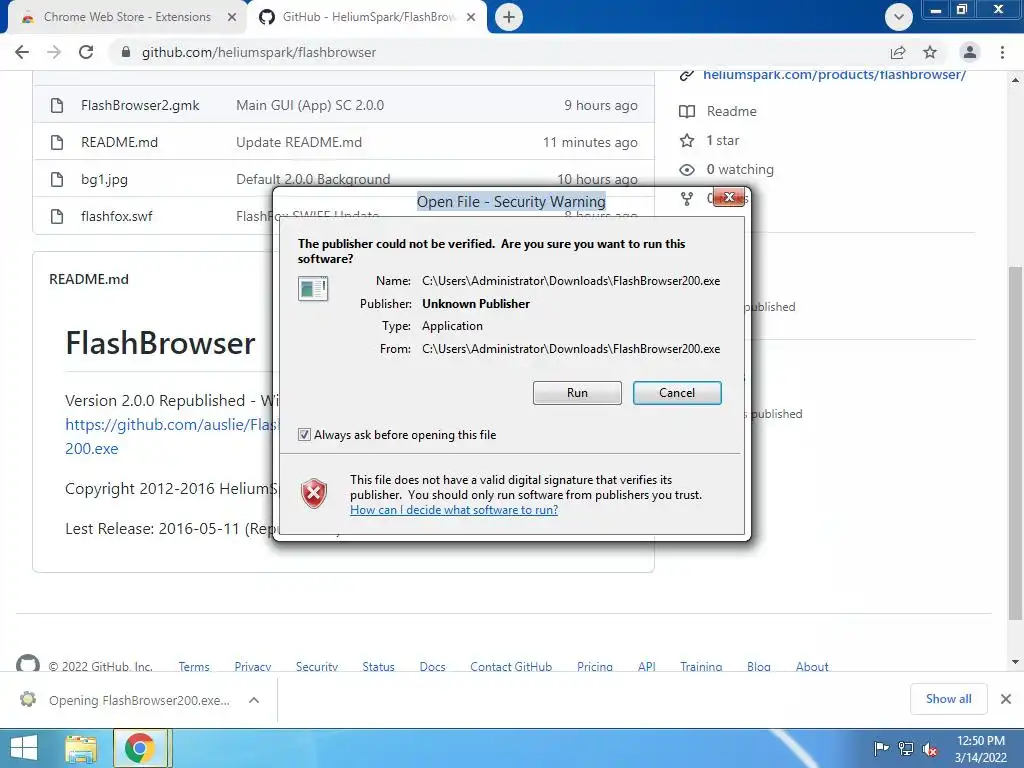Click file icon next to flashfox.swf
This screenshot has width=1024, height=768.
57,216
